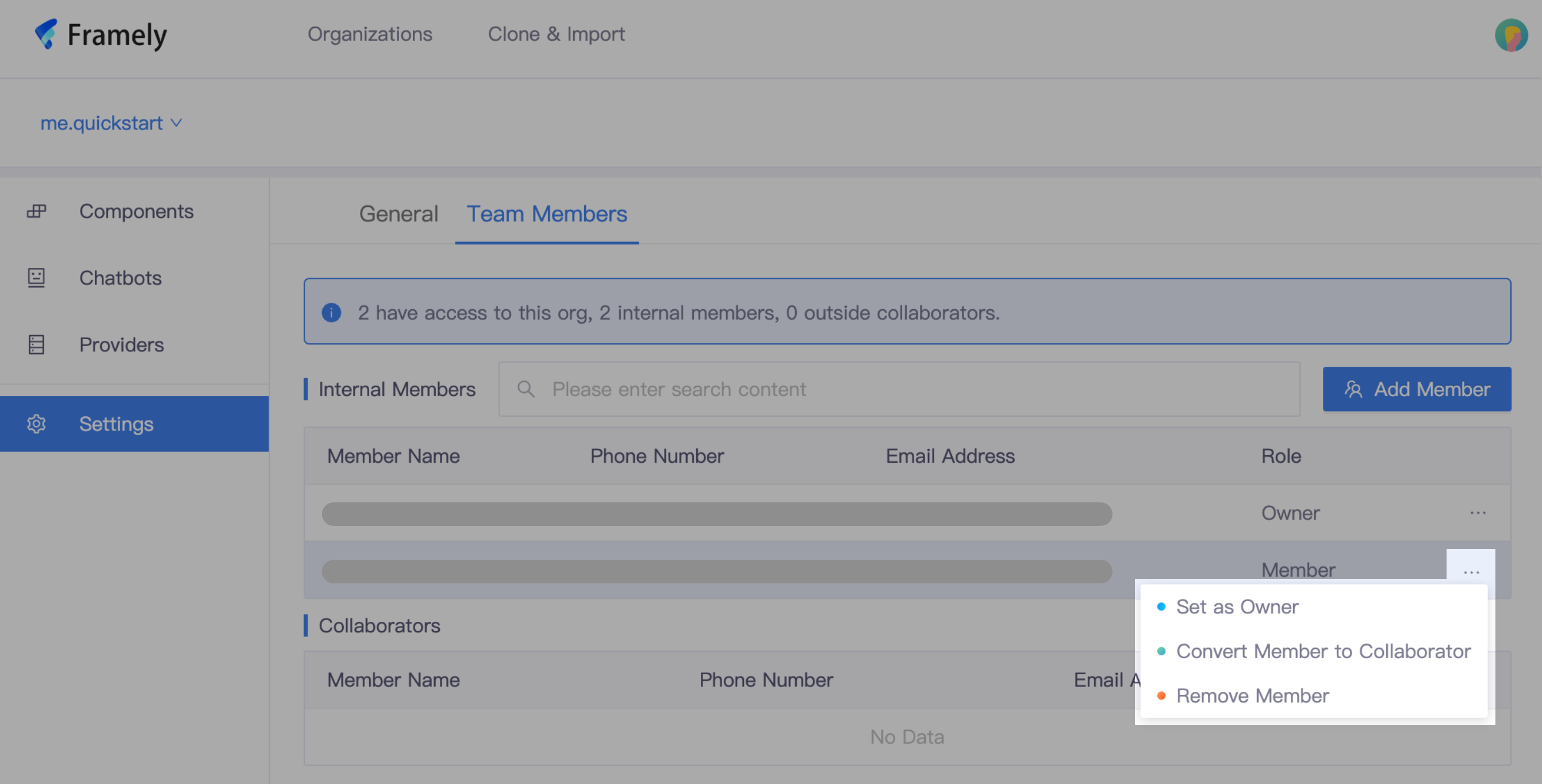Switch to the General tab
This screenshot has width=1542, height=784.
coord(398,214)
